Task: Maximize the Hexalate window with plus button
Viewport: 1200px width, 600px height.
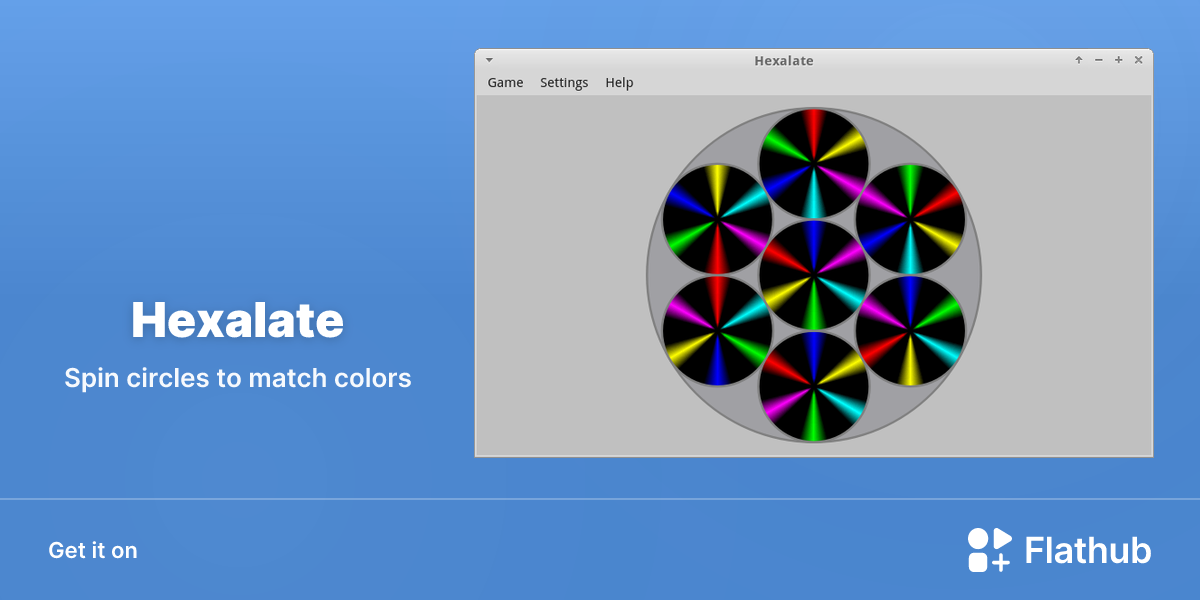Action: (x=1119, y=60)
